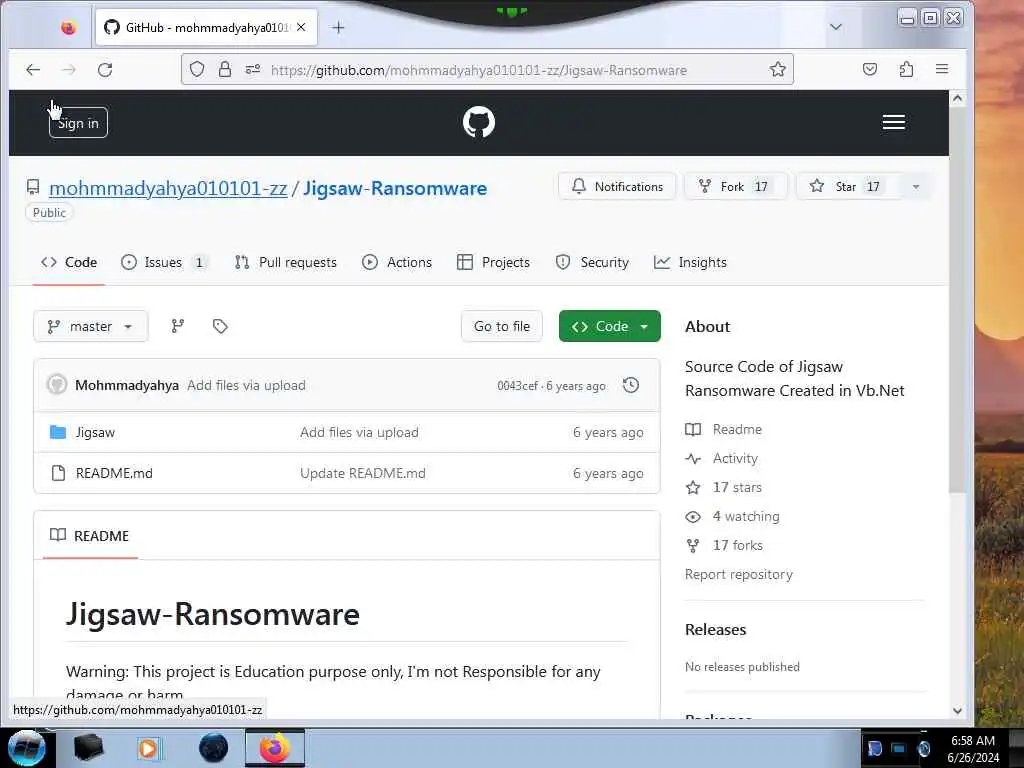Click Mohmmadyahya author name

[127, 385]
